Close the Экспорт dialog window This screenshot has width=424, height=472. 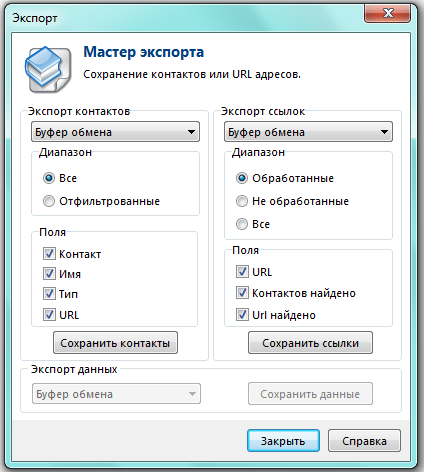coord(387,14)
